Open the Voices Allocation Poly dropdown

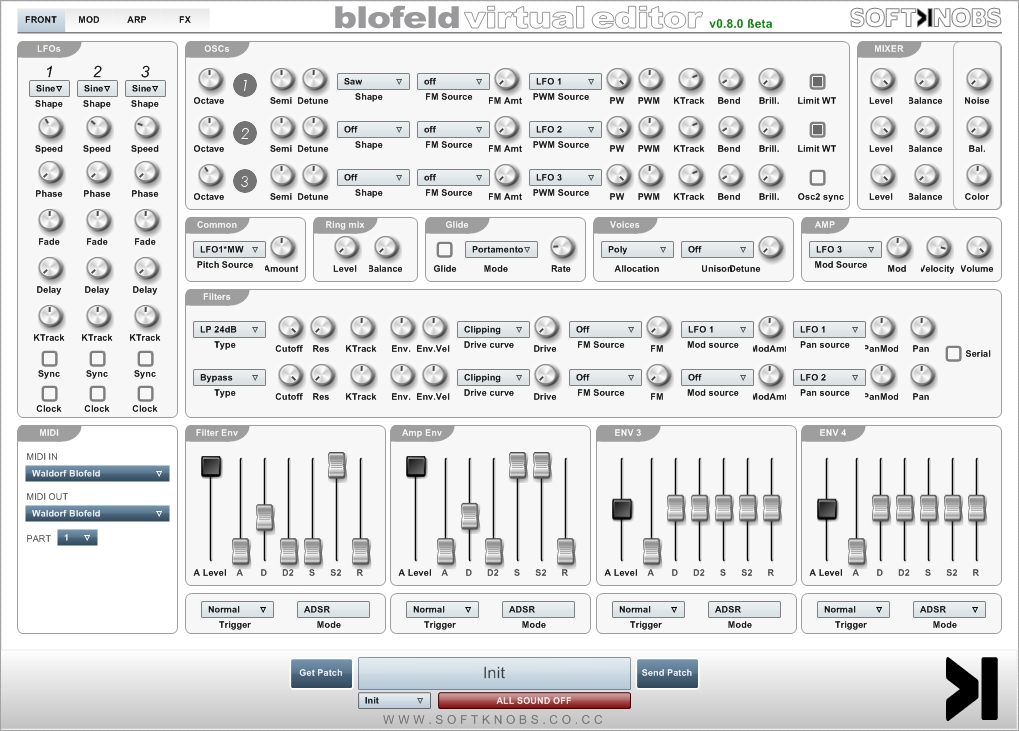click(638, 250)
